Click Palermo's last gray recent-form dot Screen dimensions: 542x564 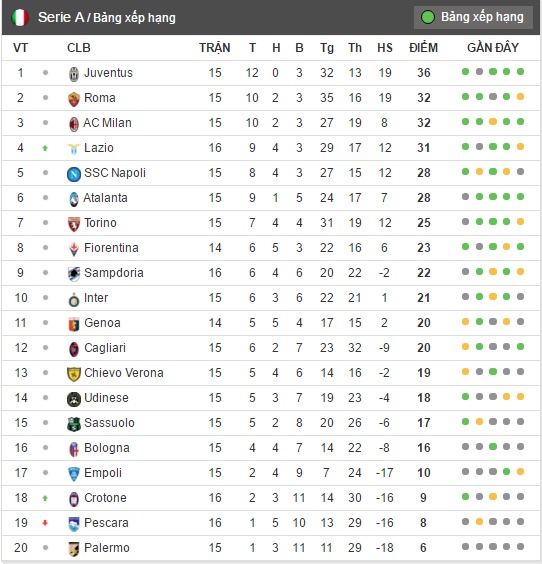click(x=520, y=546)
